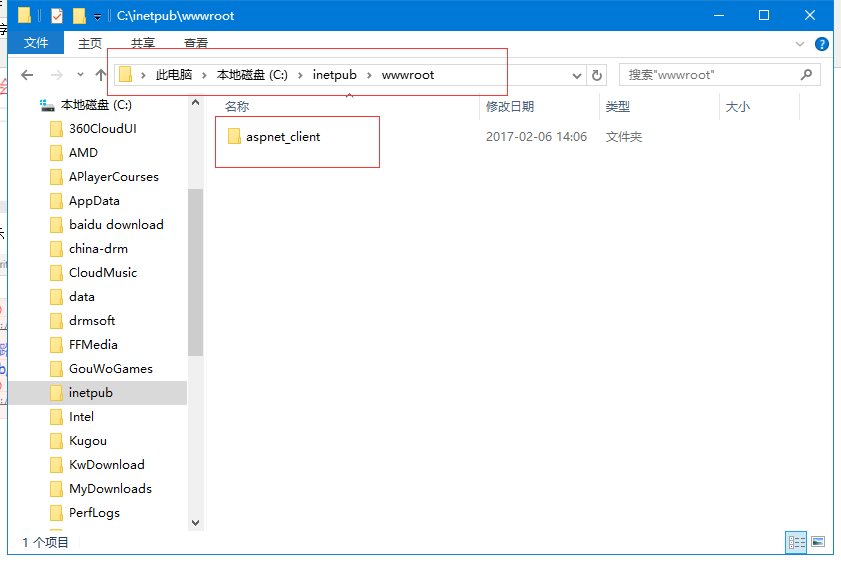Maximize the wwwroot Explorer window
This screenshot has height=562, width=841.
point(764,16)
